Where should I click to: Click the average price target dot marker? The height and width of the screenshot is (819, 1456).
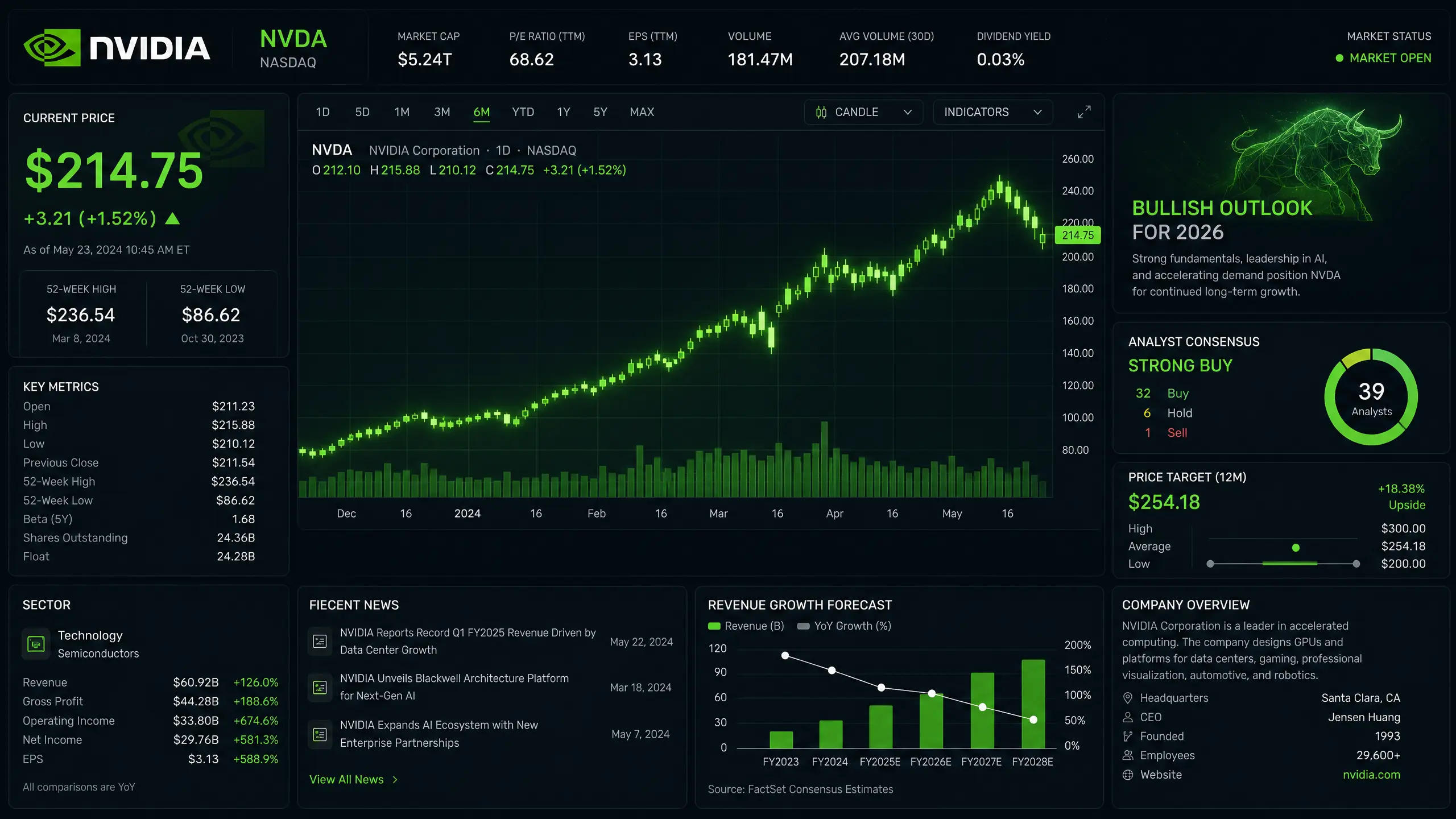[1296, 548]
